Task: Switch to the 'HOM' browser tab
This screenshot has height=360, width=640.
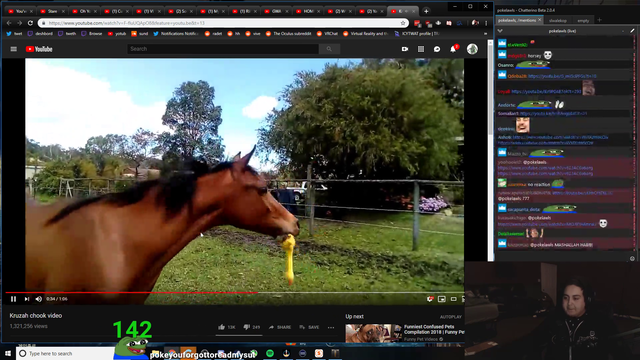Action: tap(309, 11)
